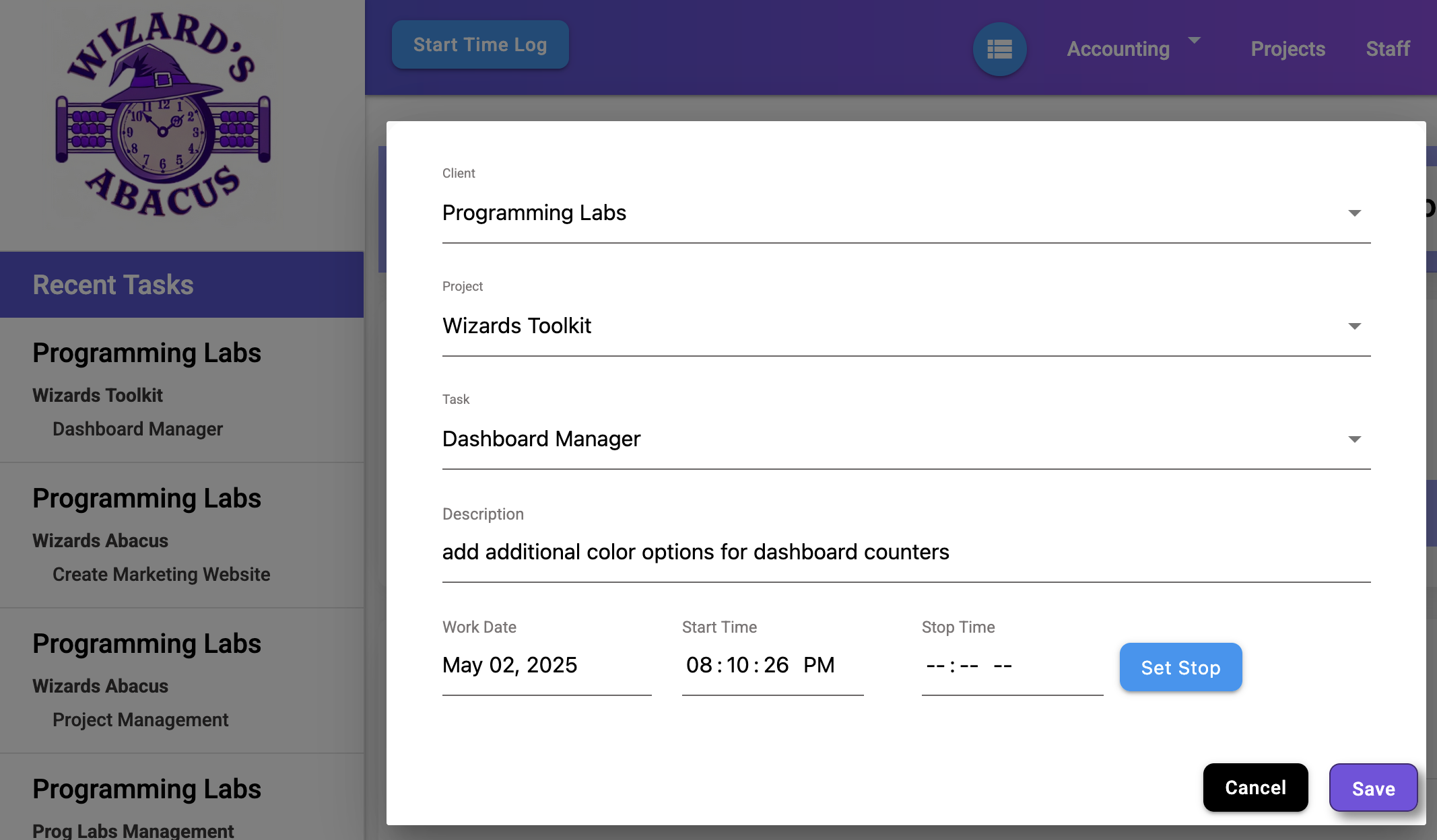Open the Accounting dropdown arrow
This screenshot has height=840, width=1437.
(x=1194, y=41)
